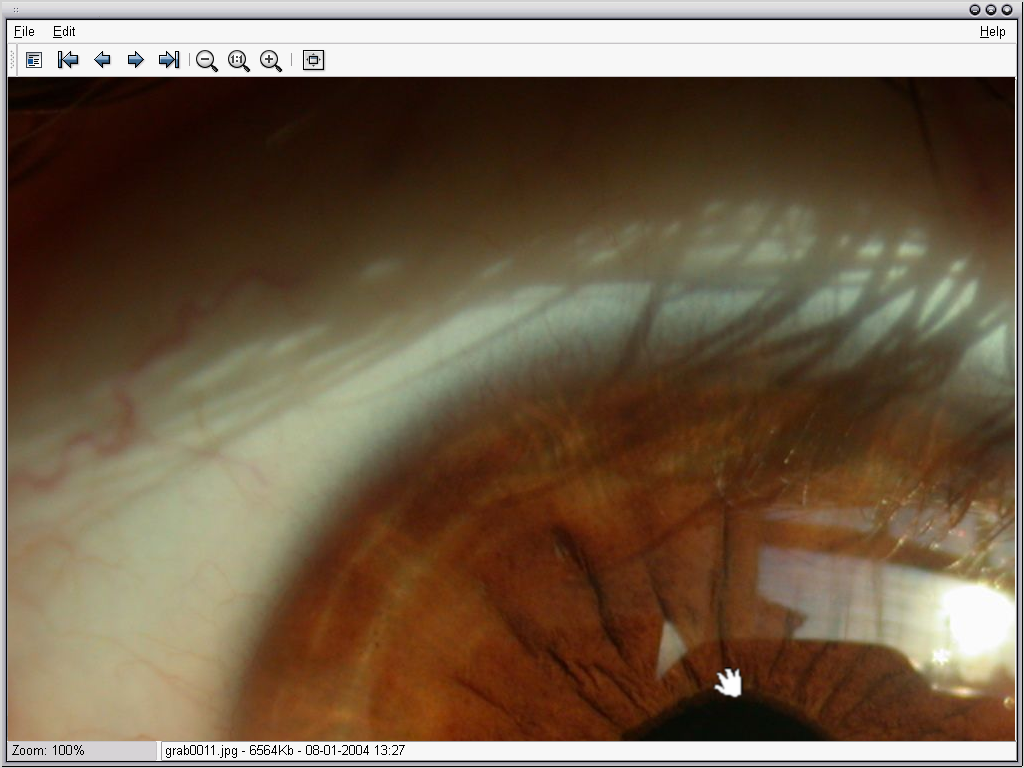Zoom out with the minus magnifier
The image size is (1024, 768).
[x=206, y=61]
